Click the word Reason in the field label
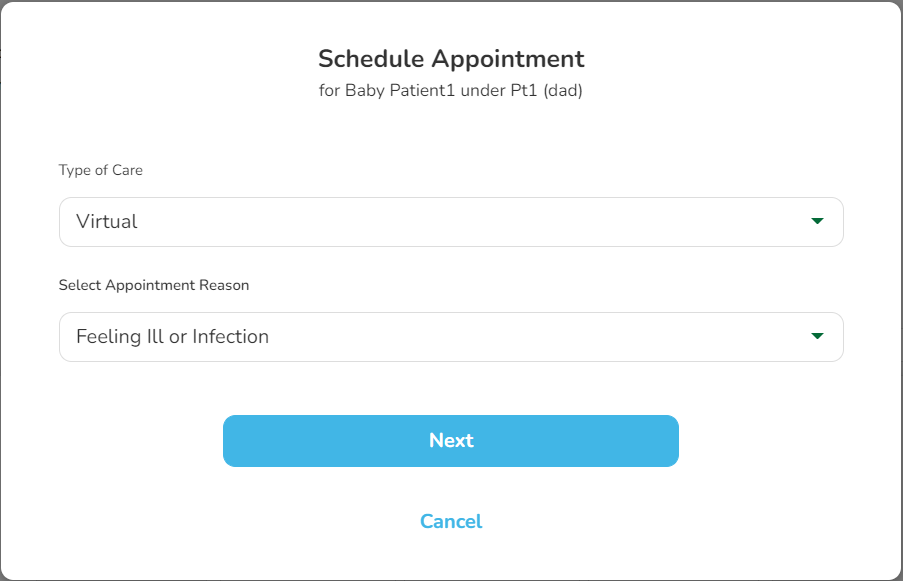This screenshot has width=903, height=581. coord(226,285)
